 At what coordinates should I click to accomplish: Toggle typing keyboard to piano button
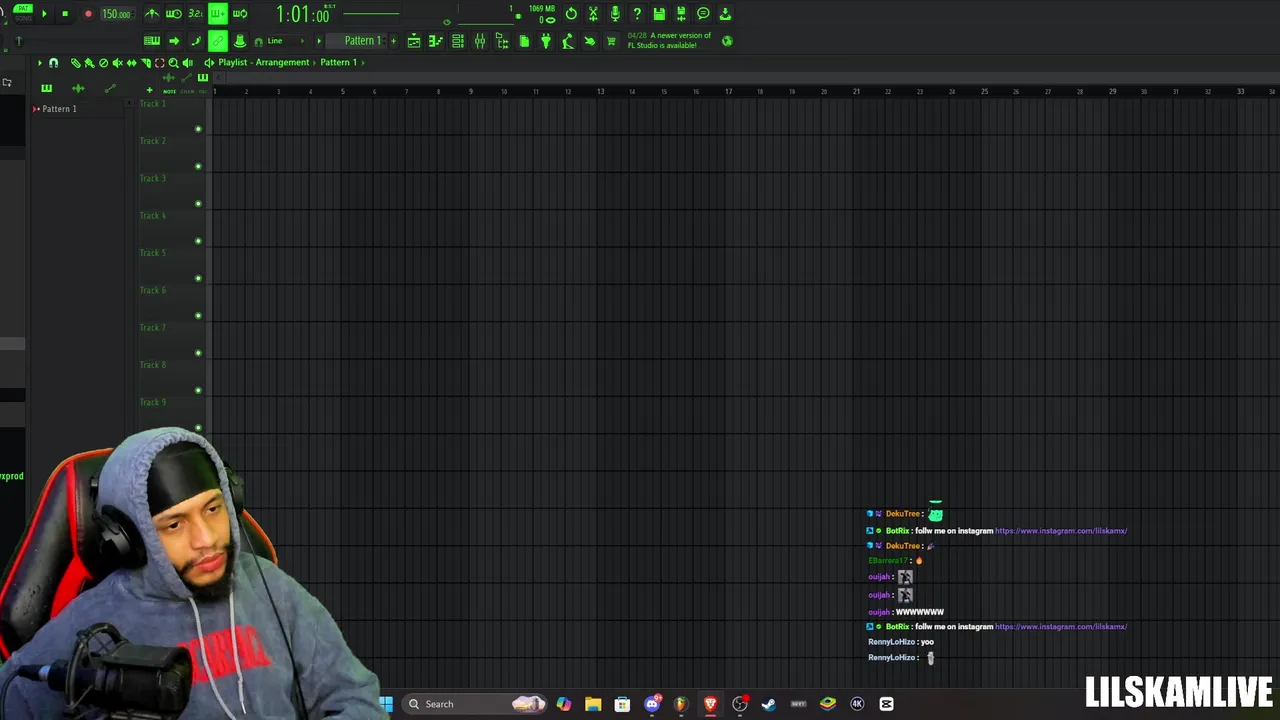click(x=152, y=41)
